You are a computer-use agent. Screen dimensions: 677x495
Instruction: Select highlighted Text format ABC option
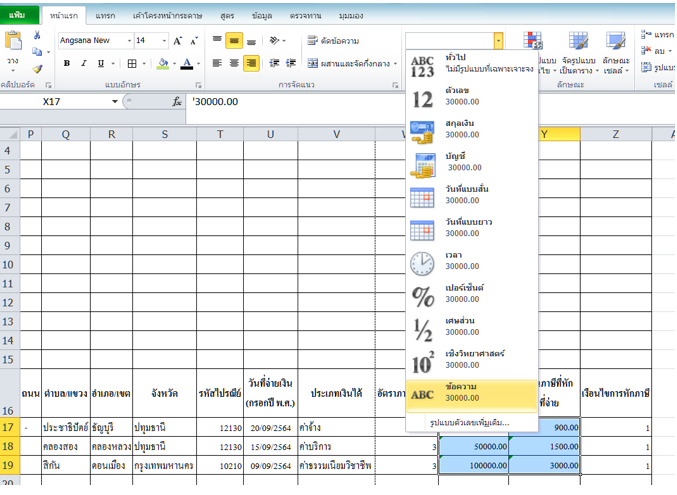pyautogui.click(x=471, y=395)
